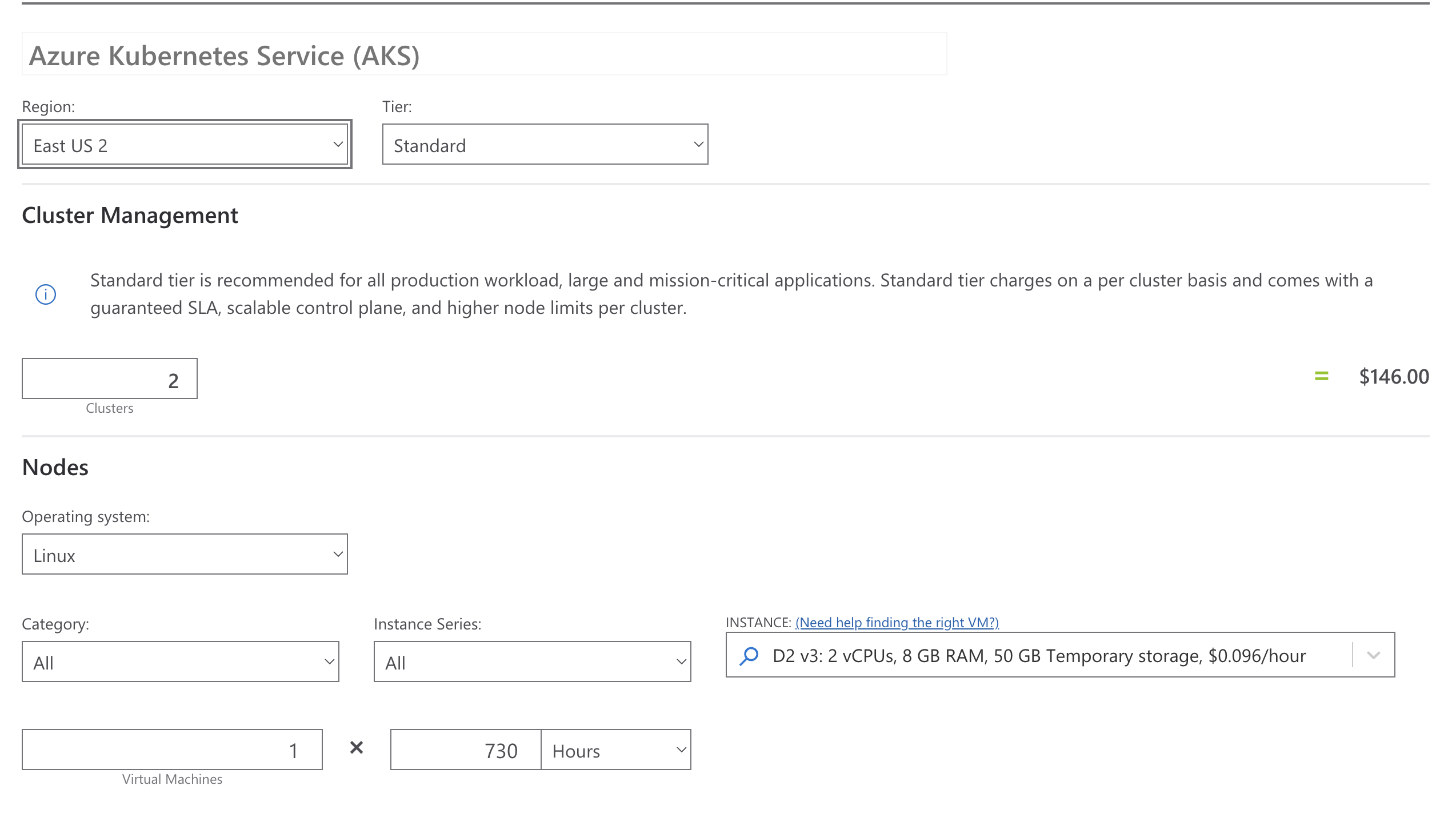The width and height of the screenshot is (1456, 813).
Task: Click the 'Instance Series:' label
Action: pyautogui.click(x=427, y=624)
